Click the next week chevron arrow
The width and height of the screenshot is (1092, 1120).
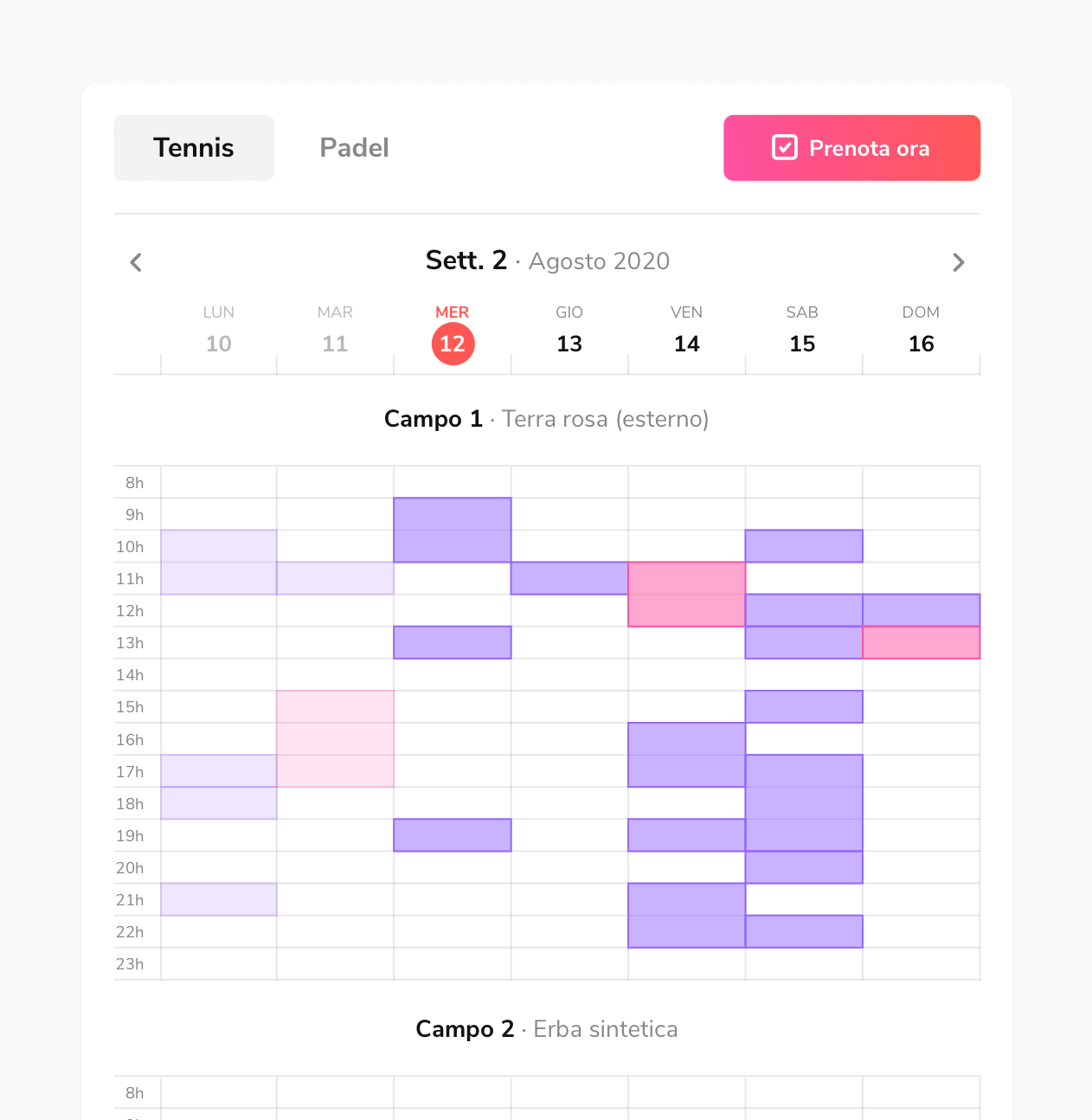click(958, 262)
